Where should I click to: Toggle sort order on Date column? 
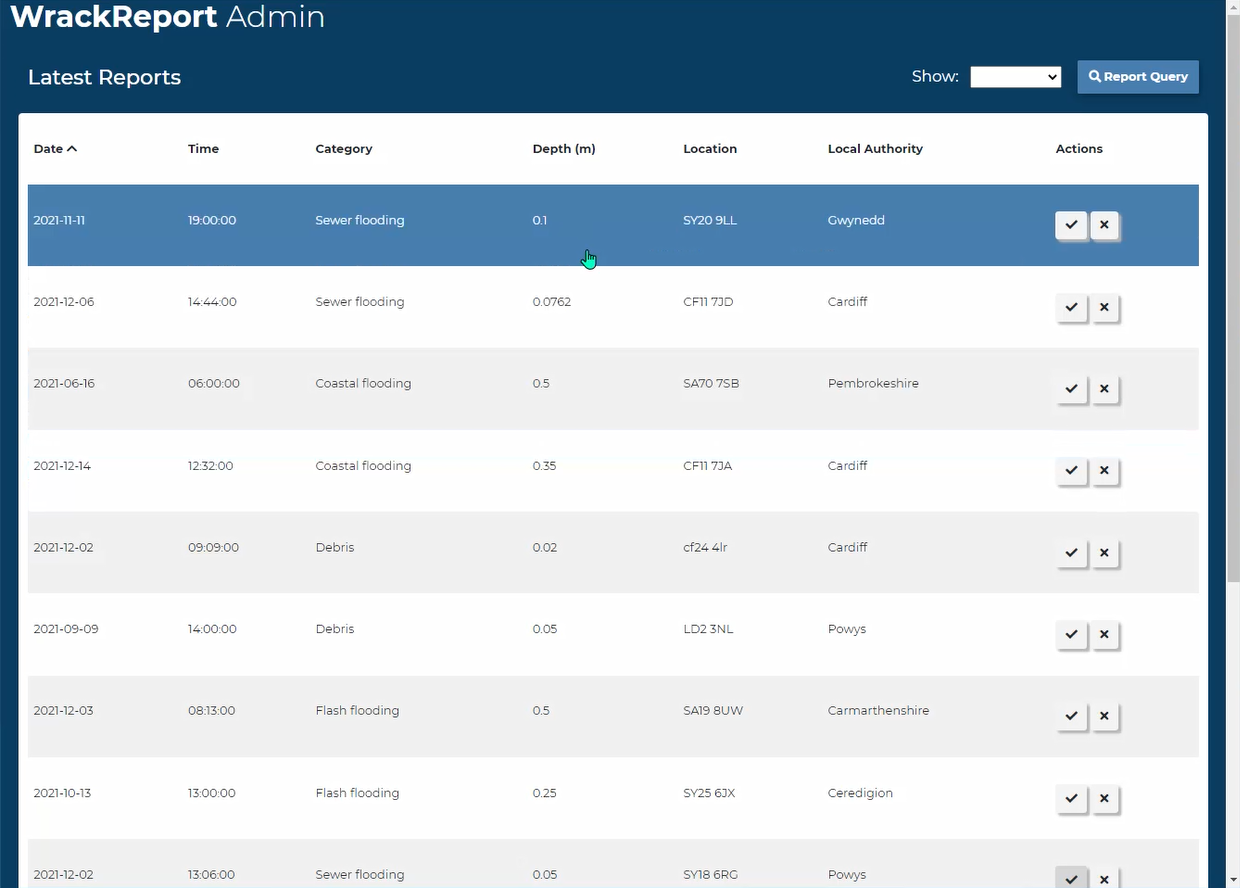[x=55, y=149]
